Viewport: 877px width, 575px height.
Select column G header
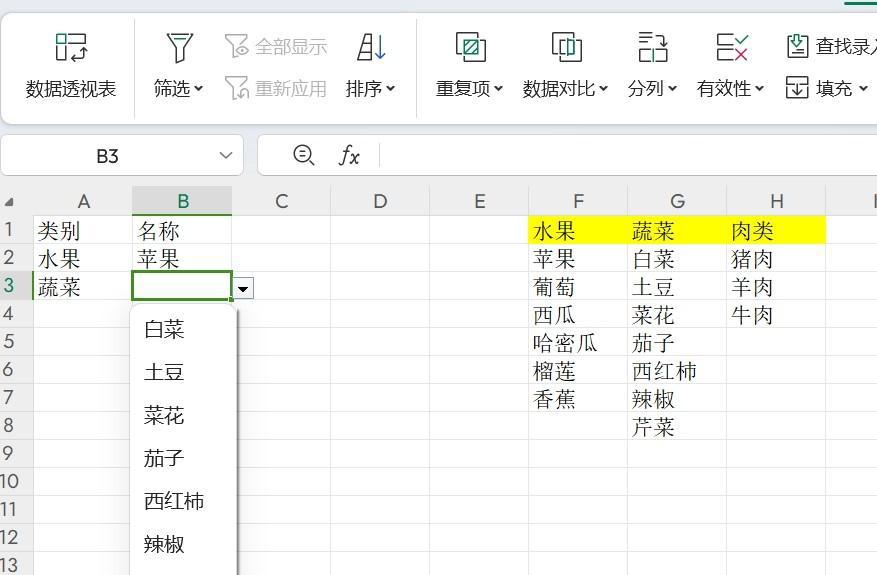[x=677, y=201]
